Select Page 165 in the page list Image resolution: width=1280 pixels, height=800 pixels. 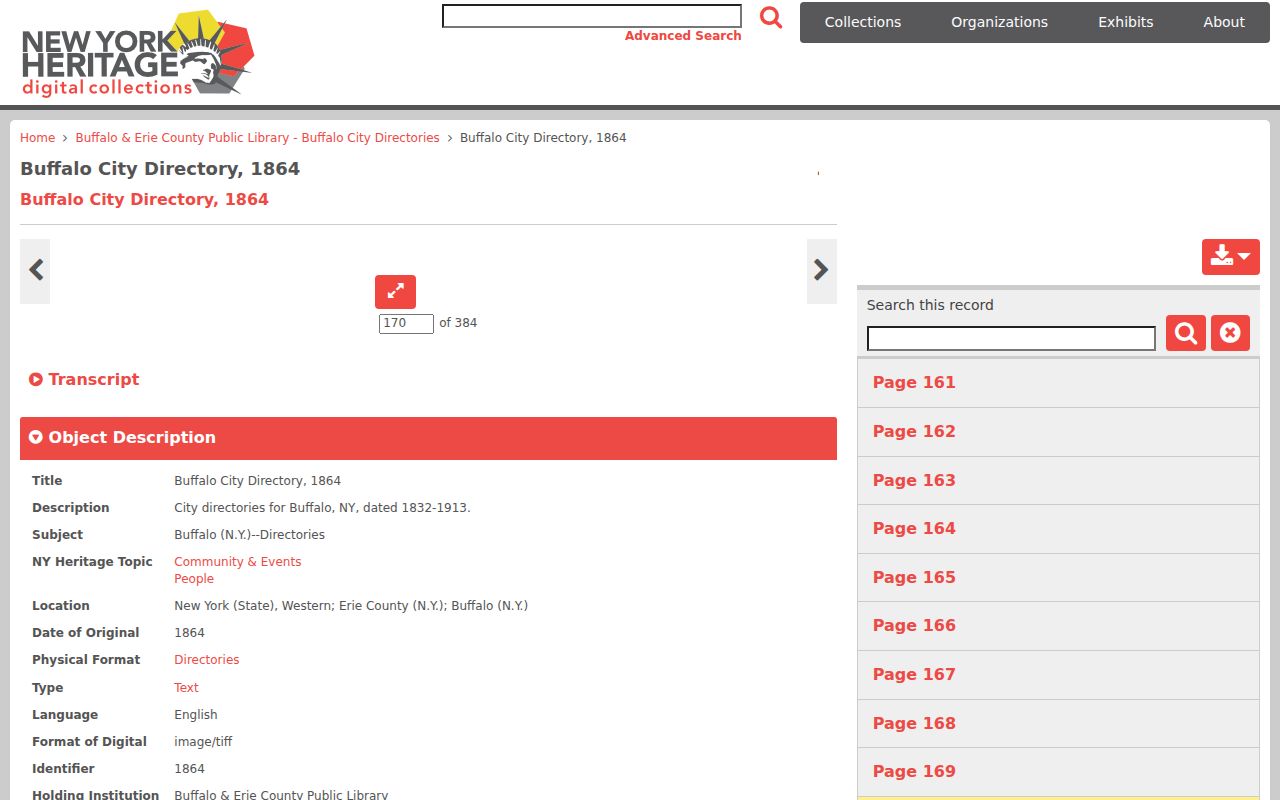coord(1058,578)
